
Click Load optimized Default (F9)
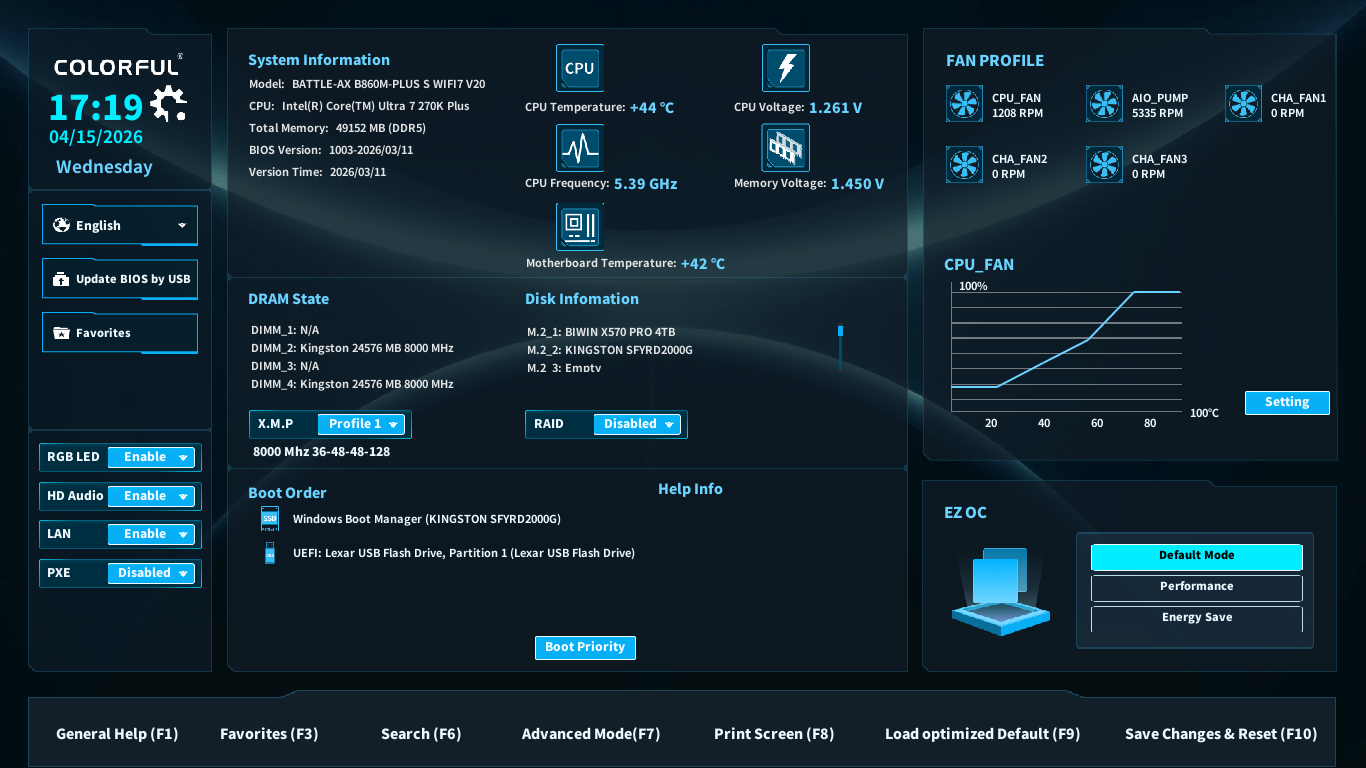[x=982, y=734]
